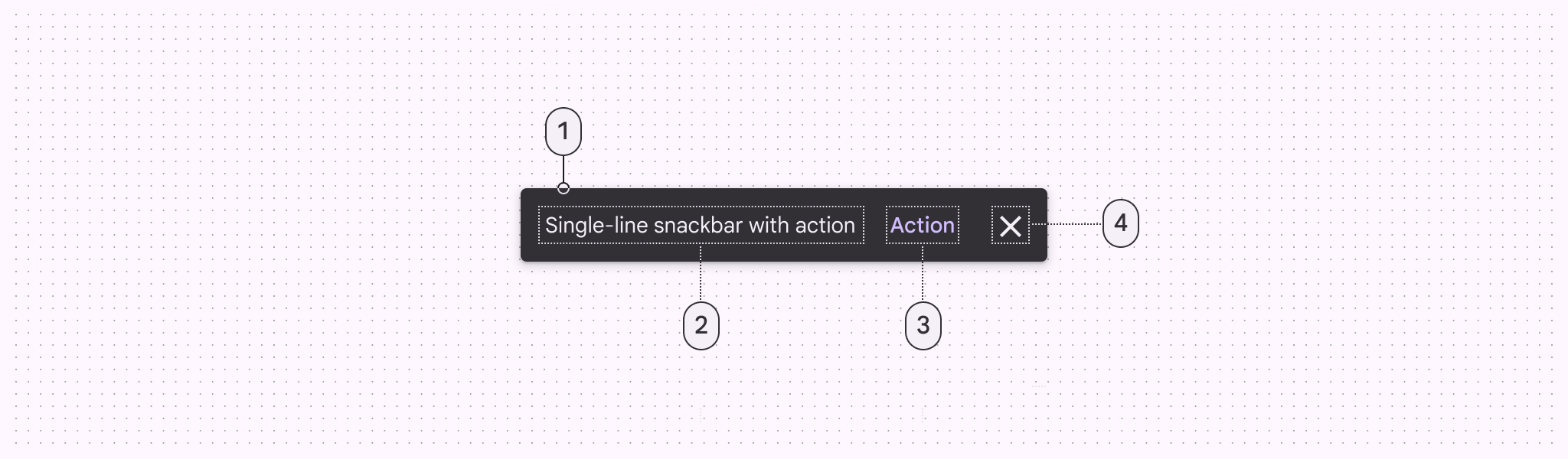Select the "Single-line snackbar with action" supporting text

[x=700, y=226]
